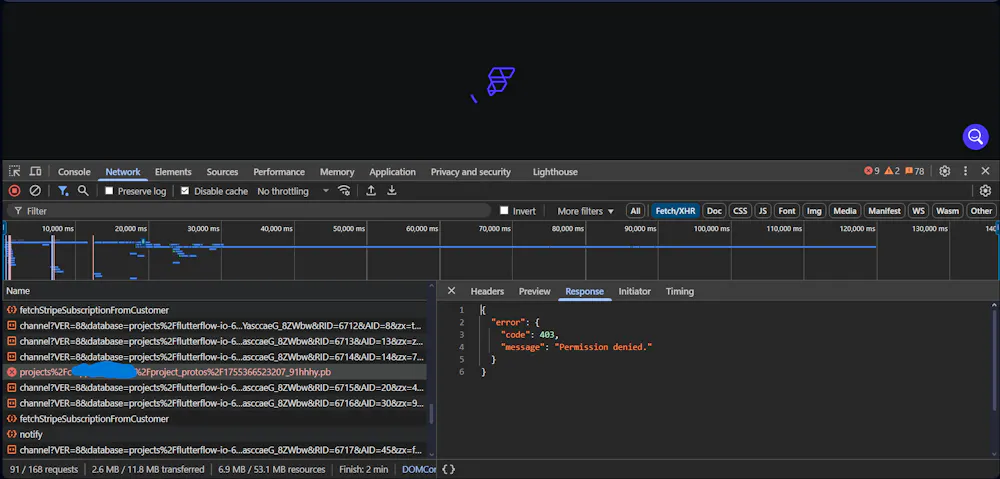The width and height of the screenshot is (1000, 479).
Task: Uncheck the Disable cache checkbox
Action: point(185,191)
